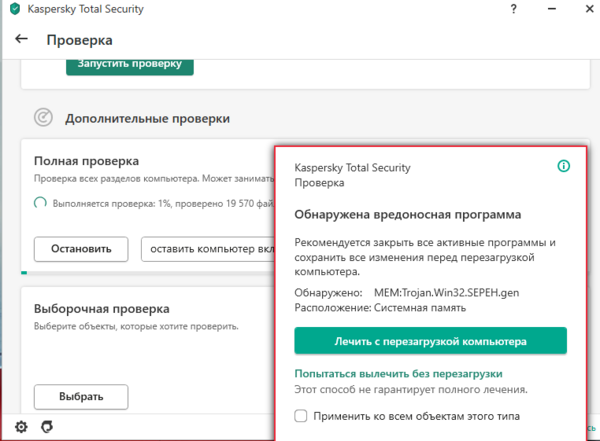Open settings with the gear icon
This screenshot has height=441, width=600.
(x=21, y=427)
